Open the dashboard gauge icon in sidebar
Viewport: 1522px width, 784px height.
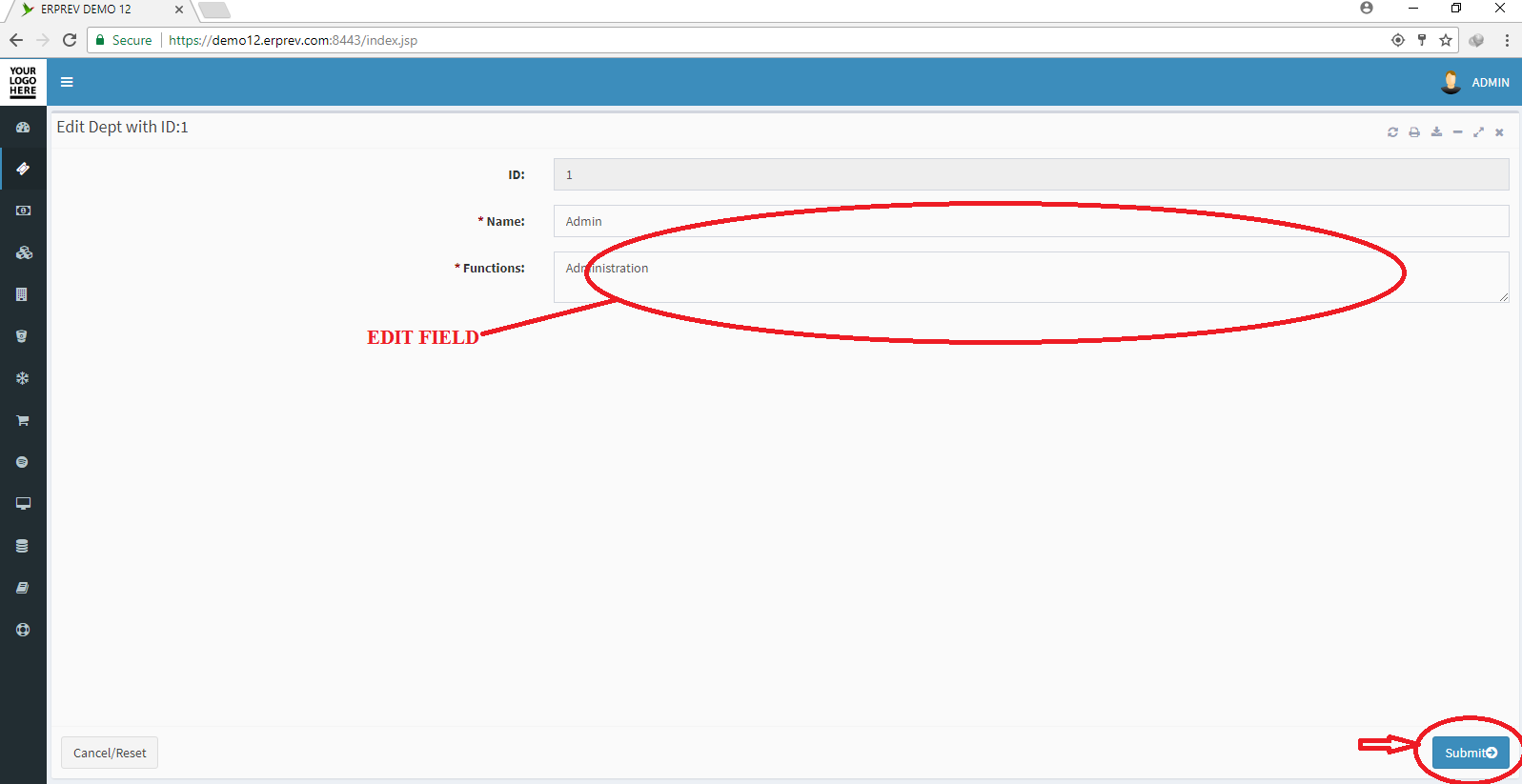tap(23, 127)
